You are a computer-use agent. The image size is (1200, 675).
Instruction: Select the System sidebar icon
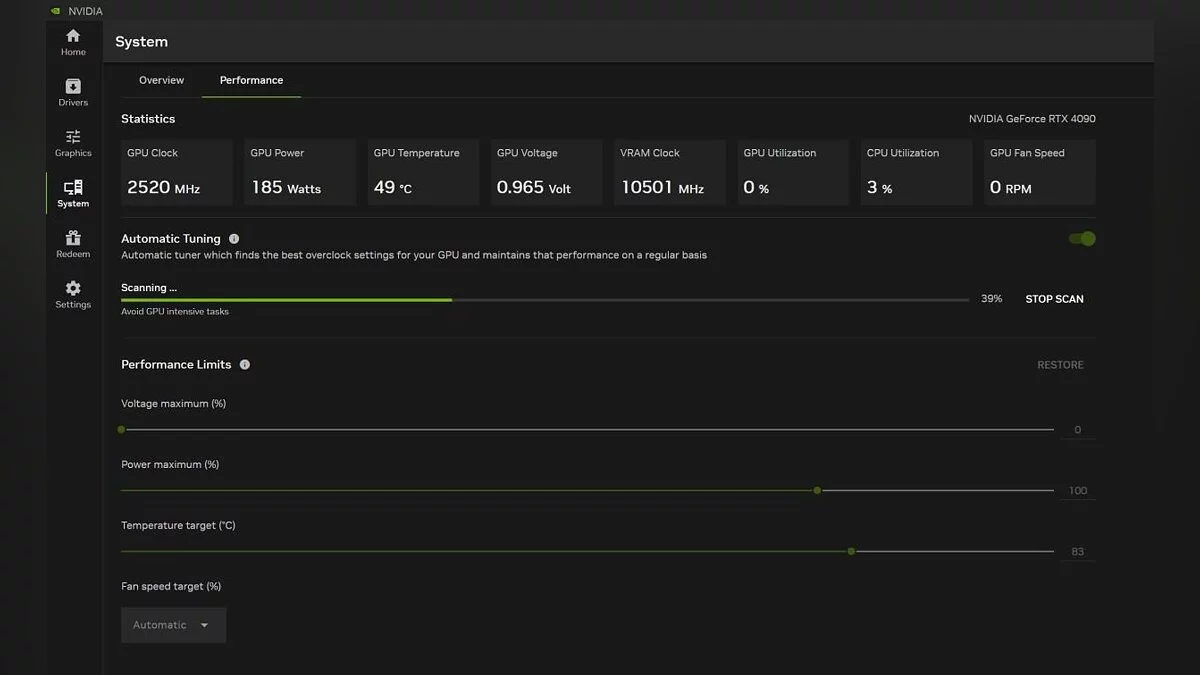[x=73, y=188]
